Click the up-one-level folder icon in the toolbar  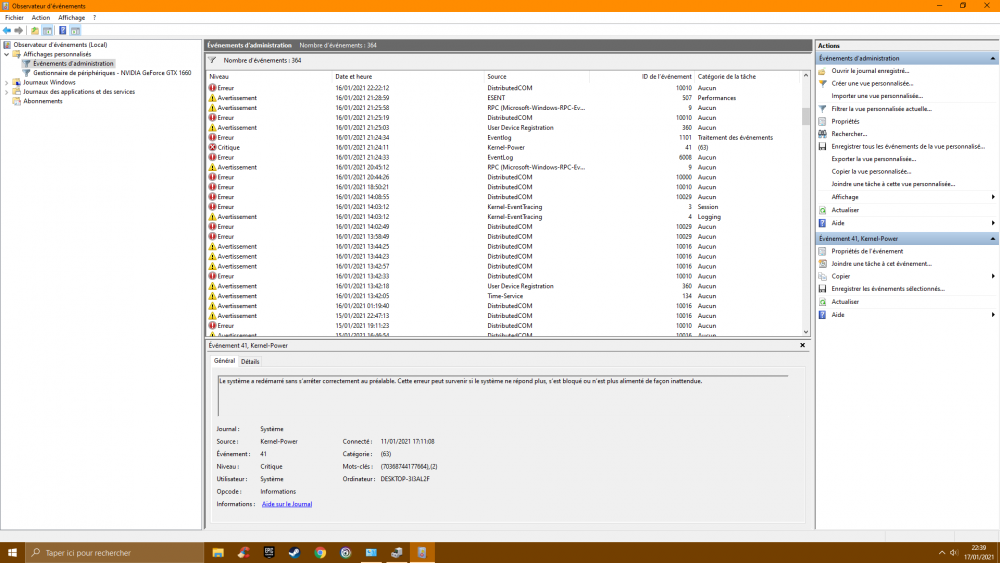coord(35,31)
